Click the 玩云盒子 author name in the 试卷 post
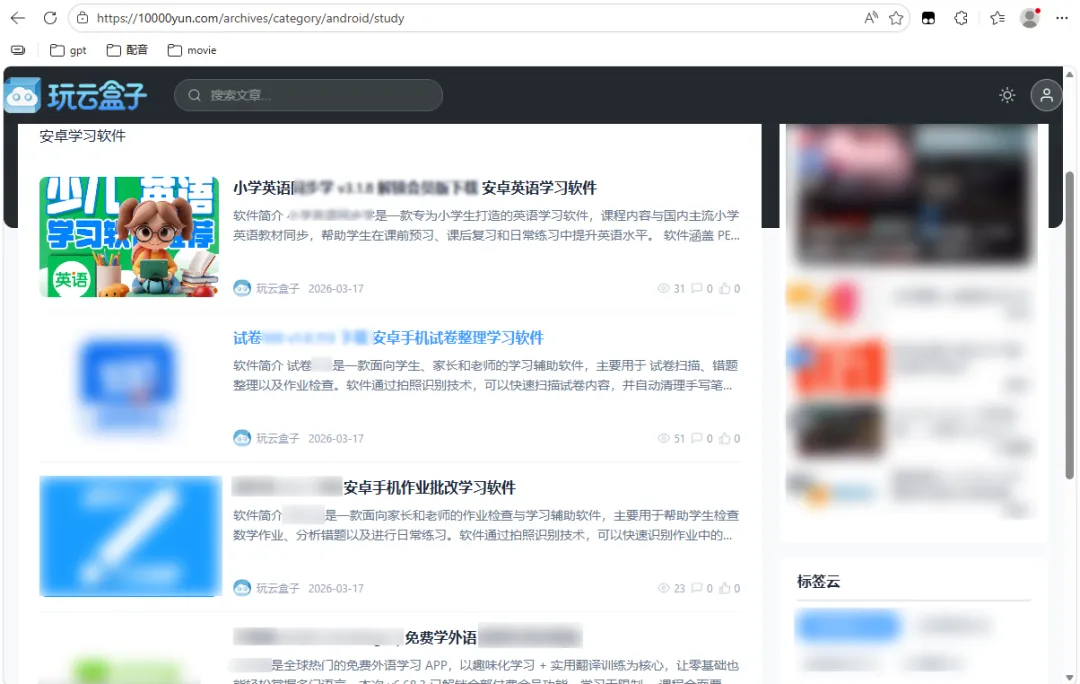Image resolution: width=1080 pixels, height=684 pixels. 278,438
